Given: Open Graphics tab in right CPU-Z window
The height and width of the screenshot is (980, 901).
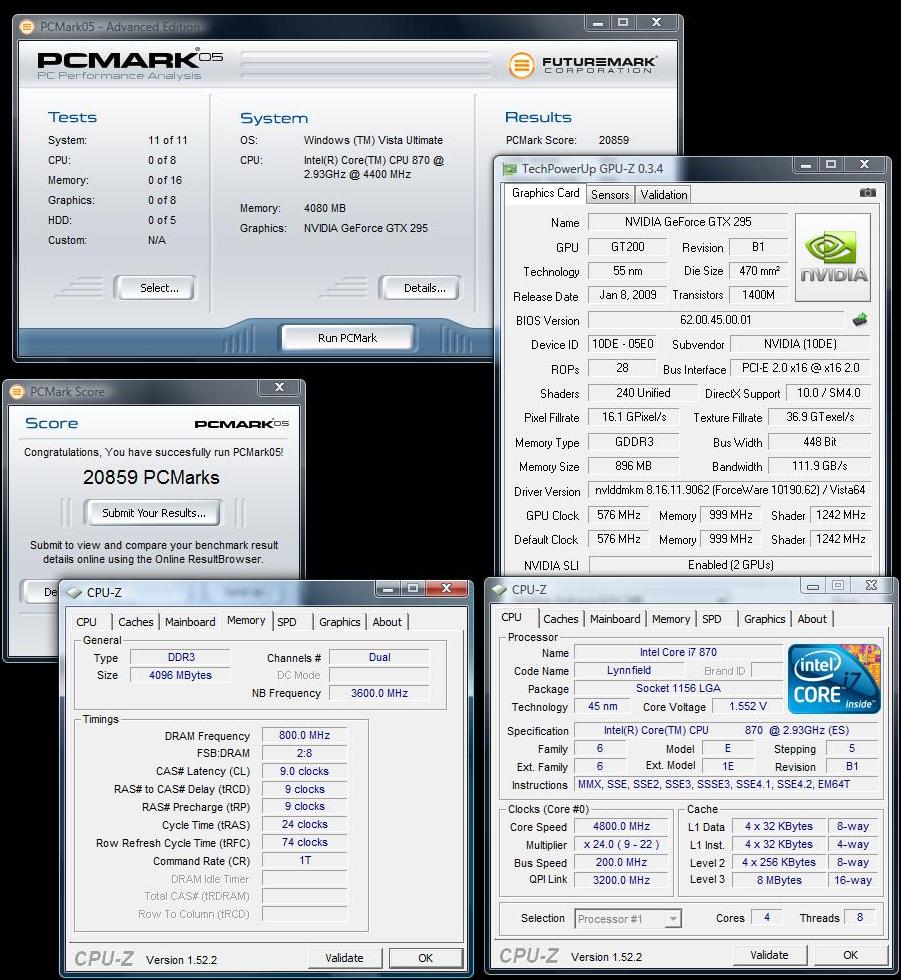Looking at the screenshot, I should (764, 619).
